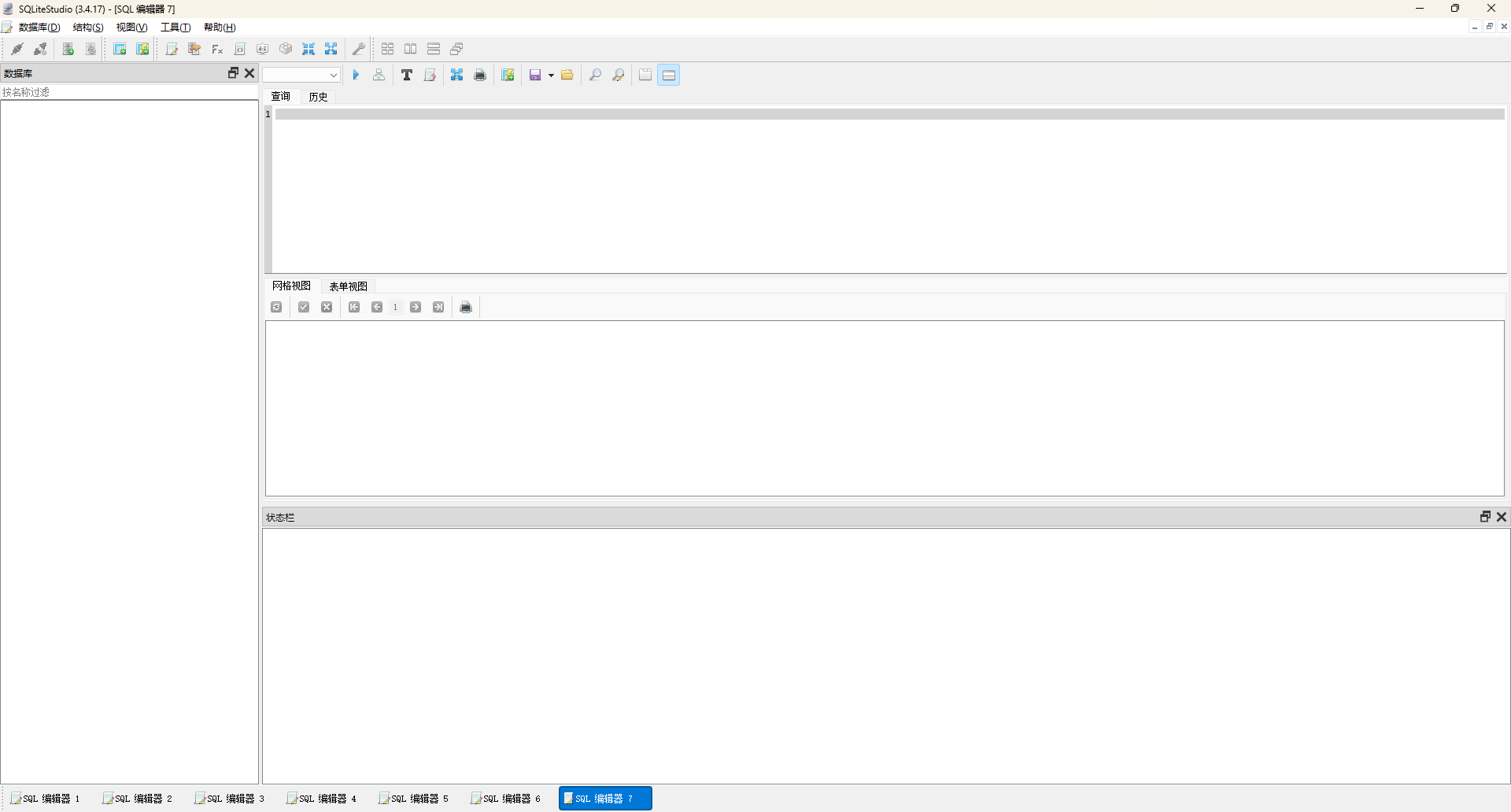Add a new database via toolbar icon

coord(68,49)
